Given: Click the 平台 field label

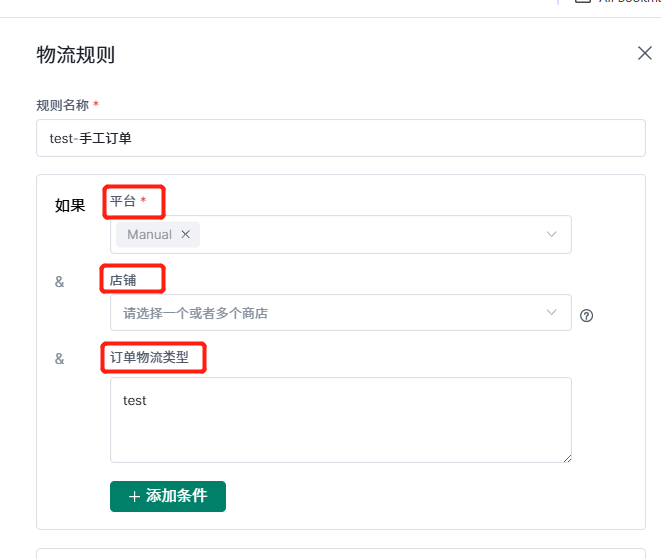Looking at the screenshot, I should (123, 201).
